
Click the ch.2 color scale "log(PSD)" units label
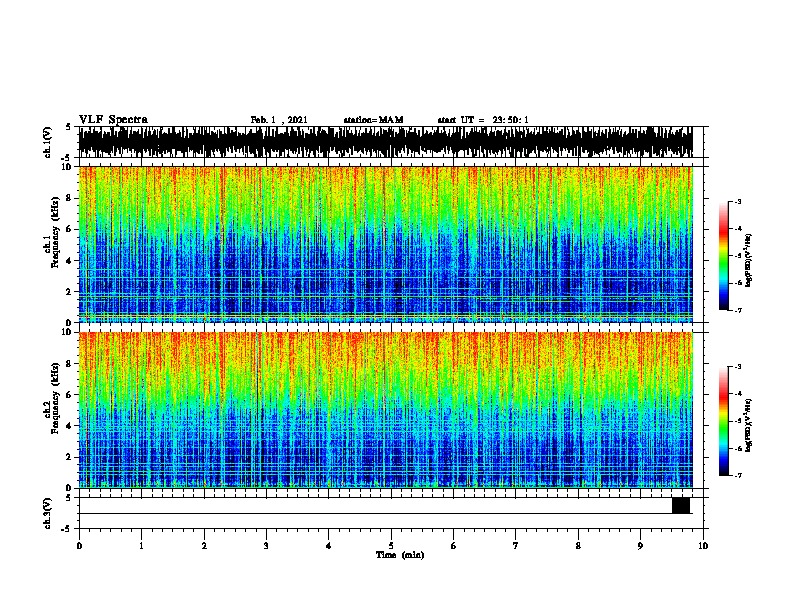749,425
